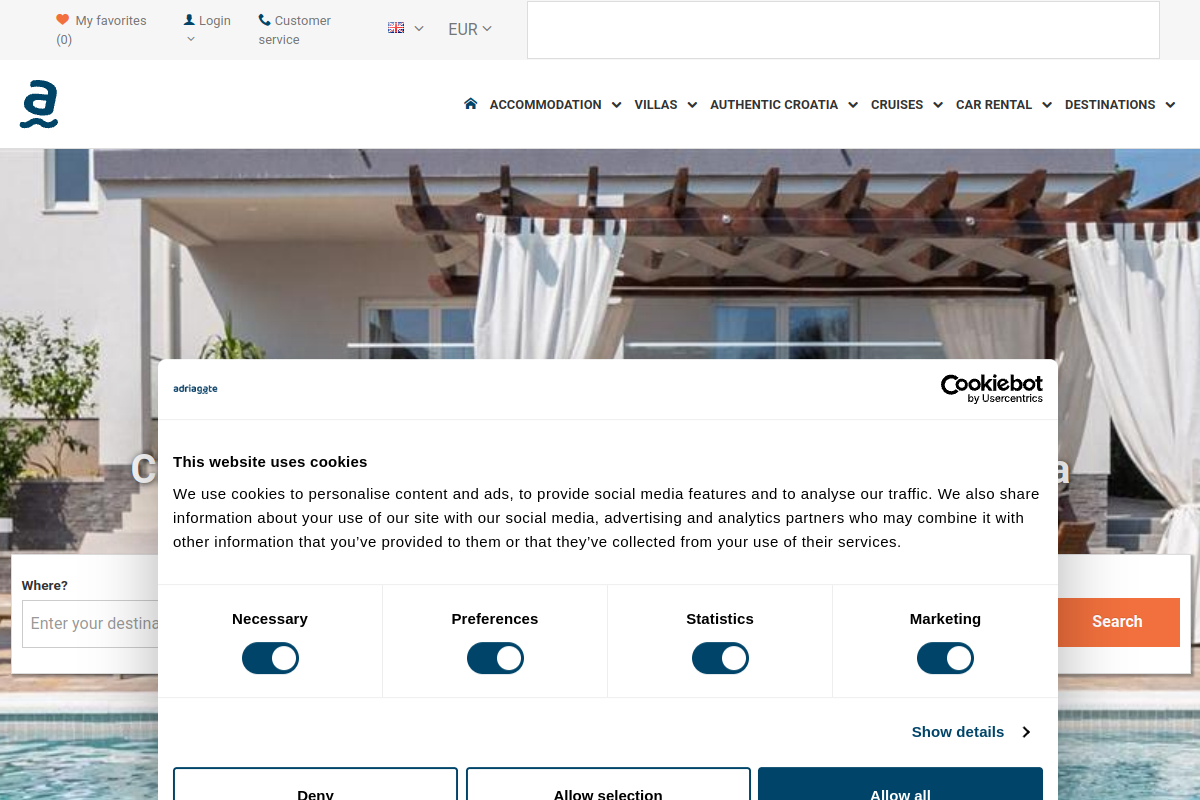
Task: Expand the language selector chevron
Action: tap(419, 29)
